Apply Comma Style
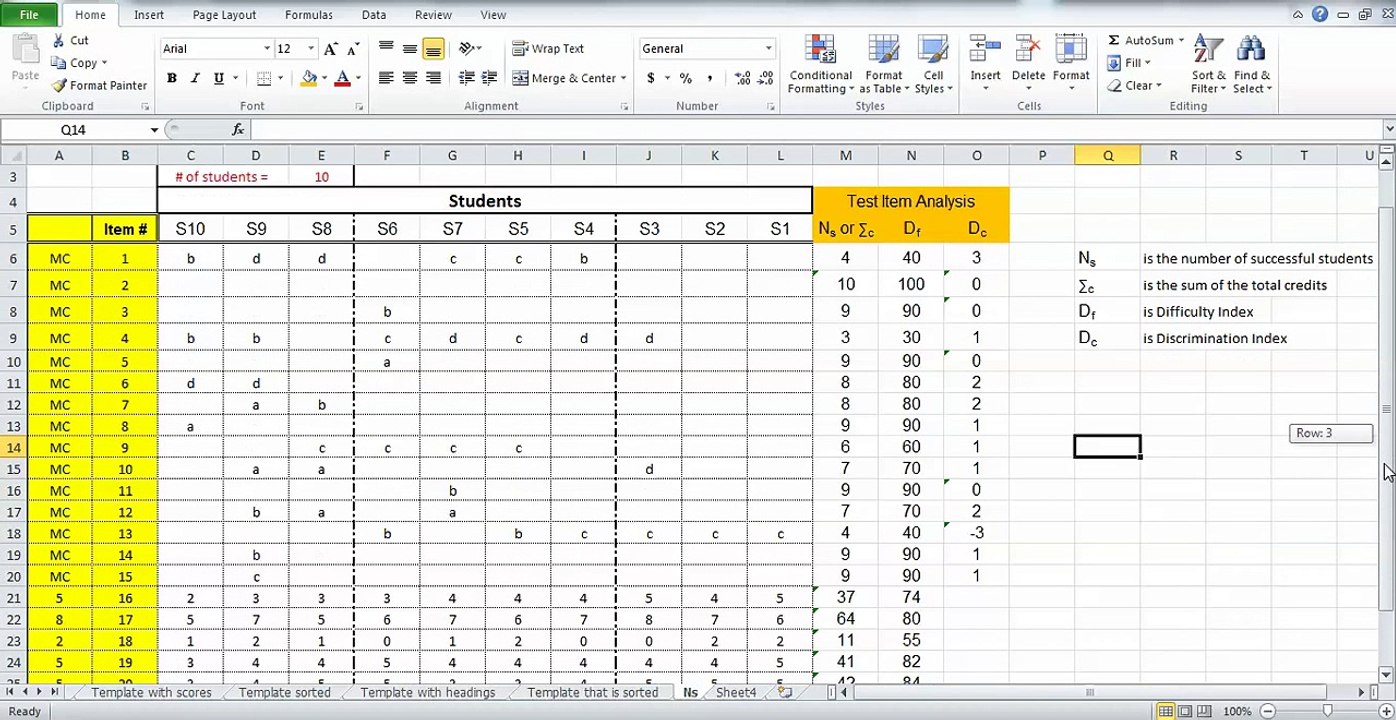1396x720 pixels. (710, 78)
